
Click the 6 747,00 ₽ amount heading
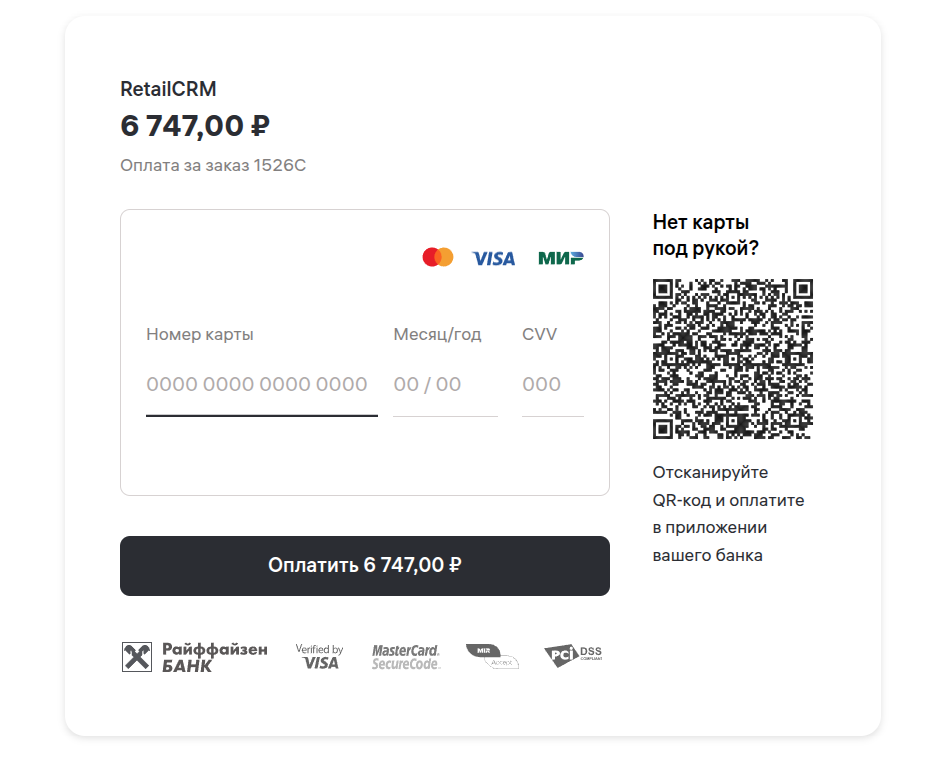click(195, 127)
